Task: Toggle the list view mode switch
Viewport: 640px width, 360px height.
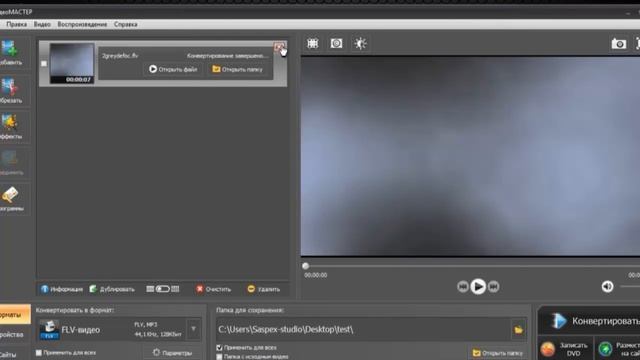Action: click(x=162, y=289)
